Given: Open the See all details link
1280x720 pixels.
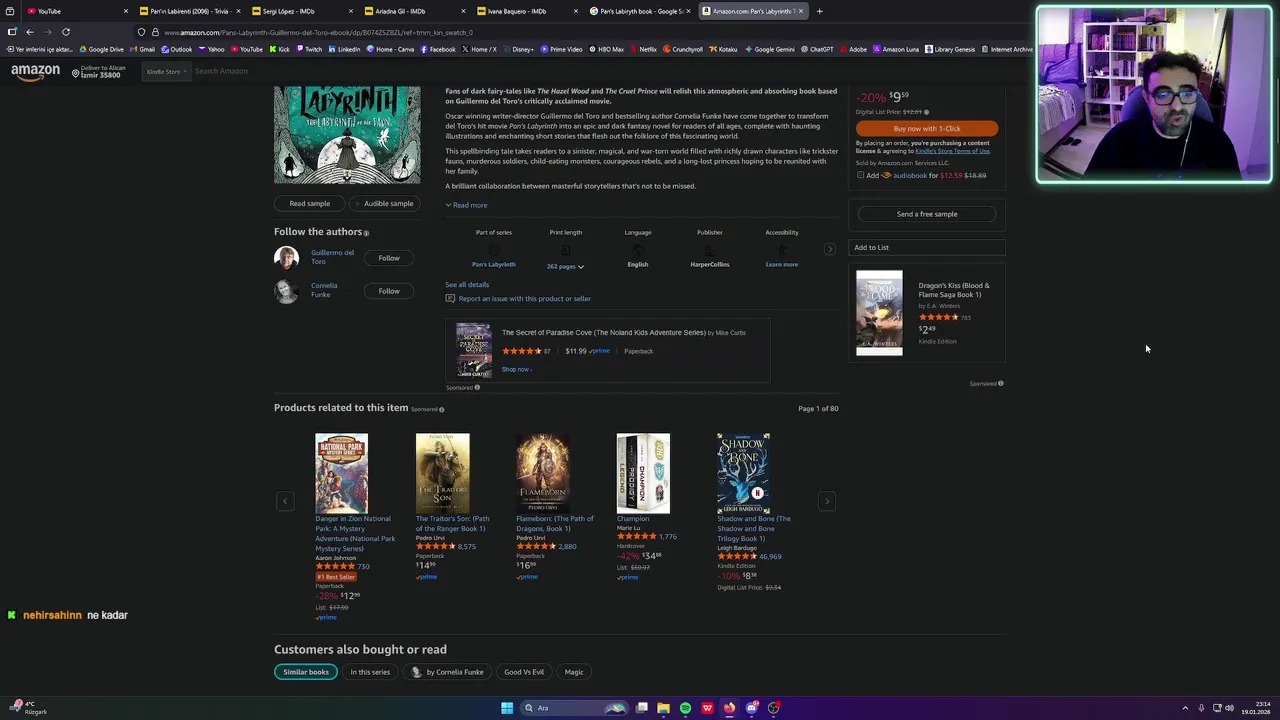Looking at the screenshot, I should click(x=467, y=284).
